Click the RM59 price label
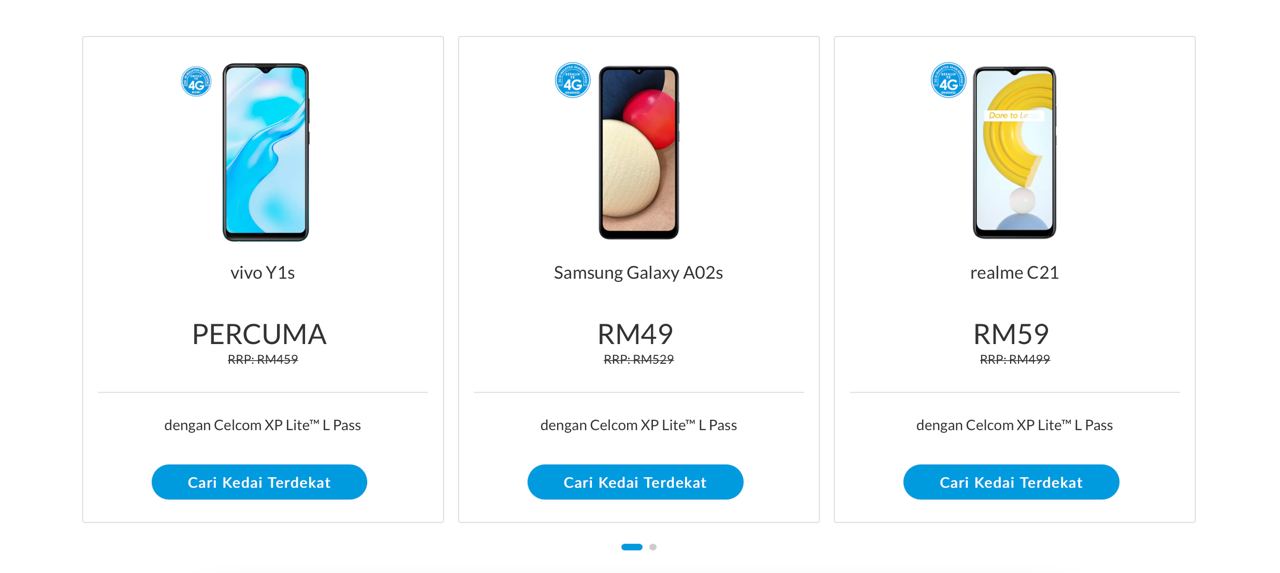The width and height of the screenshot is (1280, 573). point(1011,333)
